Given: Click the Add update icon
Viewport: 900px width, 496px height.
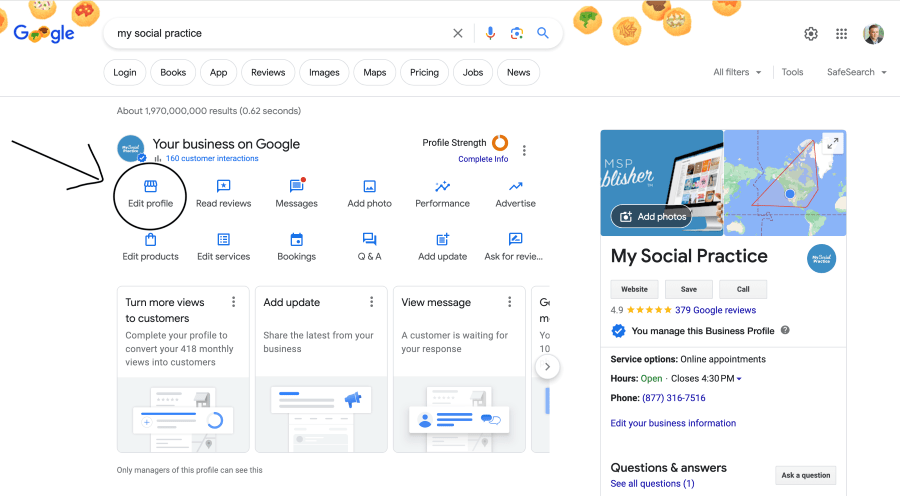Looking at the screenshot, I should point(443,239).
